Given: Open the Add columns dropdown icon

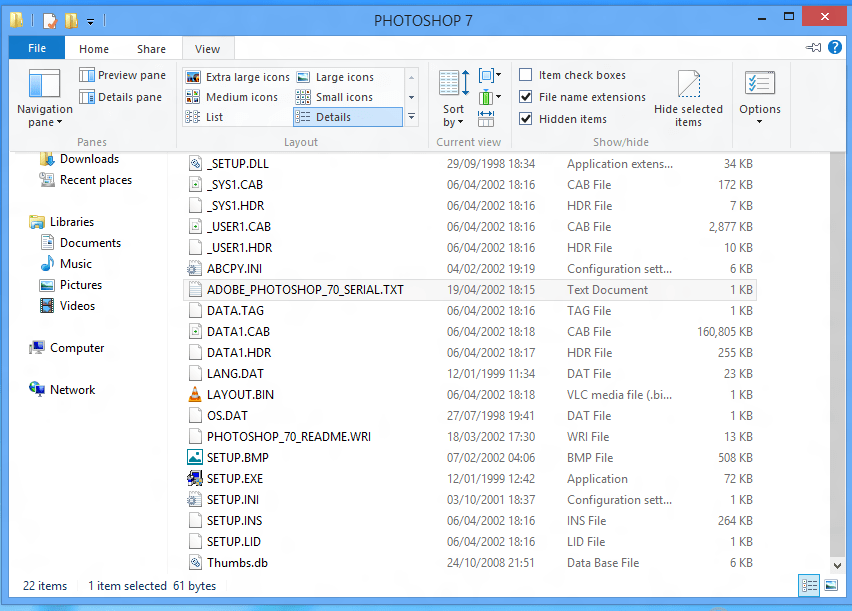Looking at the screenshot, I should [x=490, y=97].
